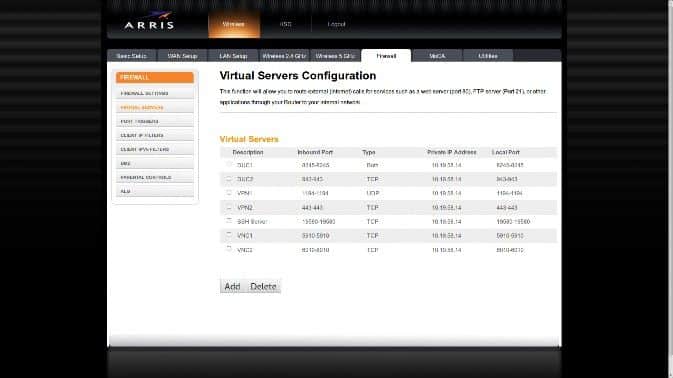Open the LAN Setup tab
This screenshot has height=378, width=673.
[233, 56]
